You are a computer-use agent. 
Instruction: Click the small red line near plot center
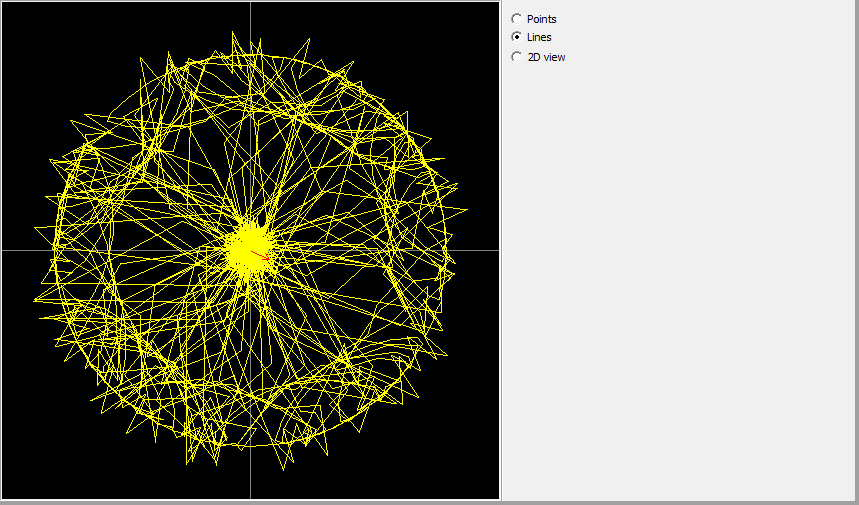pos(260,256)
